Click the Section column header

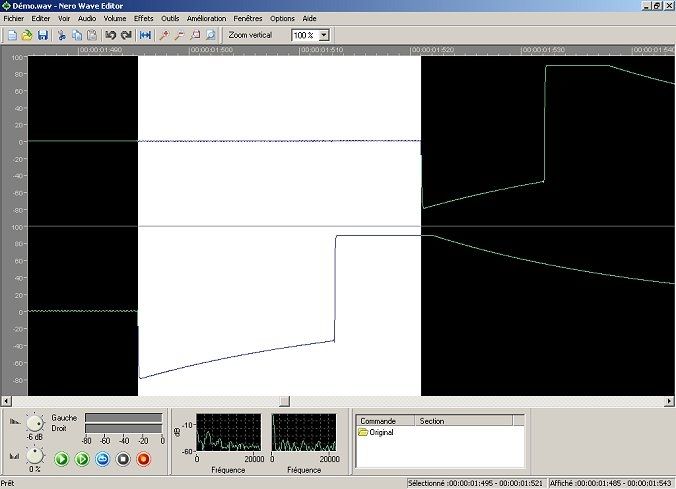click(464, 420)
